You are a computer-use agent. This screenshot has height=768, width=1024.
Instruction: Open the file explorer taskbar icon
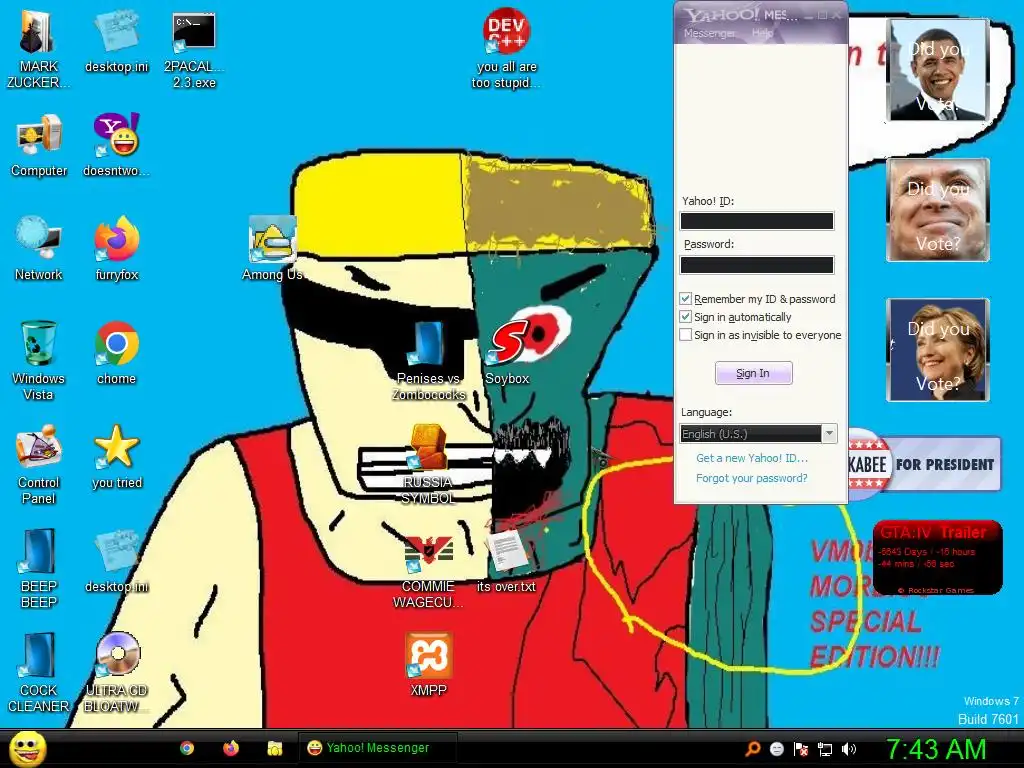[x=274, y=748]
